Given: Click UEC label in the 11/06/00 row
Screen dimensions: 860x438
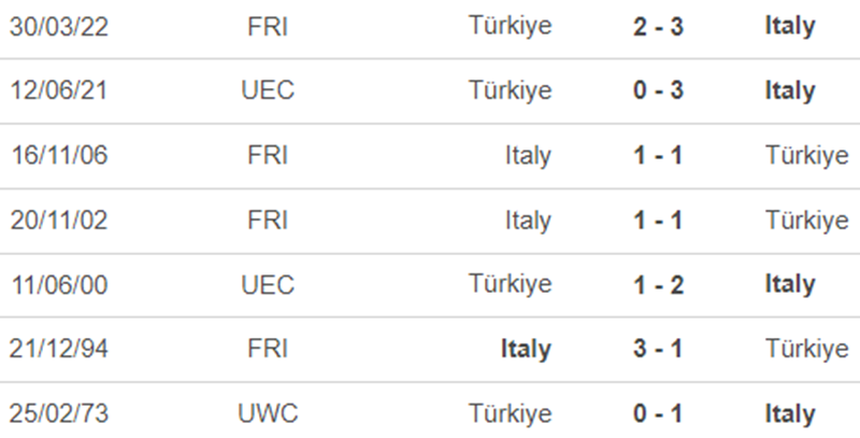Looking at the screenshot, I should (x=268, y=285).
